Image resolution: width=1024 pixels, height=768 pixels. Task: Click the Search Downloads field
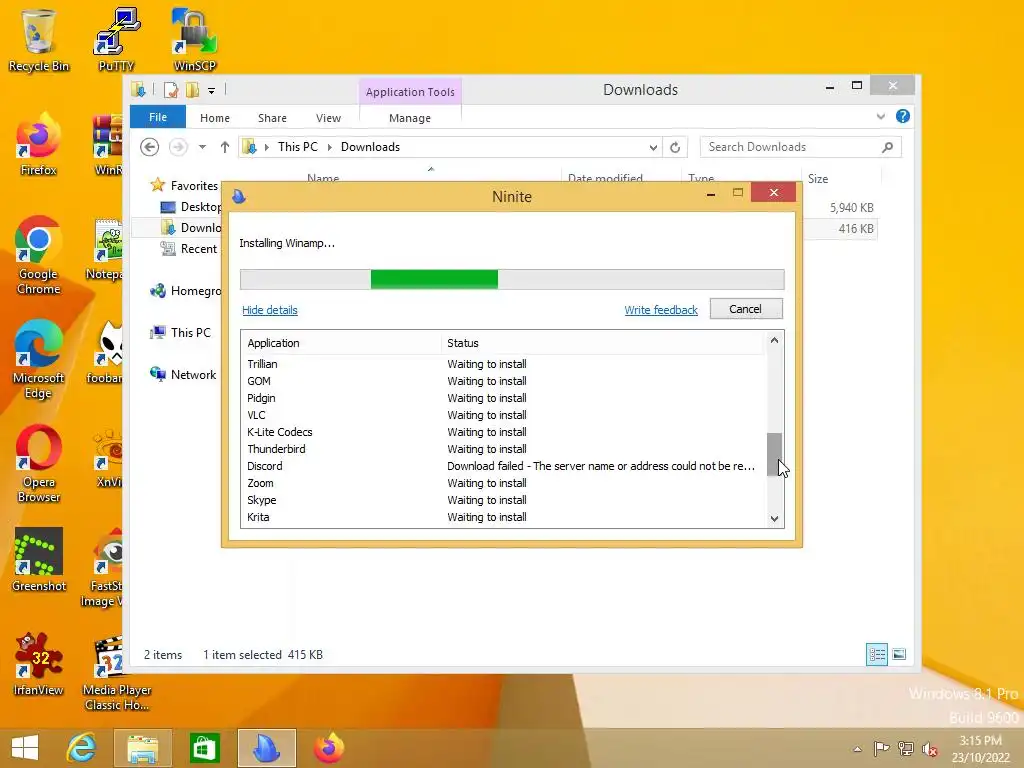(x=801, y=148)
